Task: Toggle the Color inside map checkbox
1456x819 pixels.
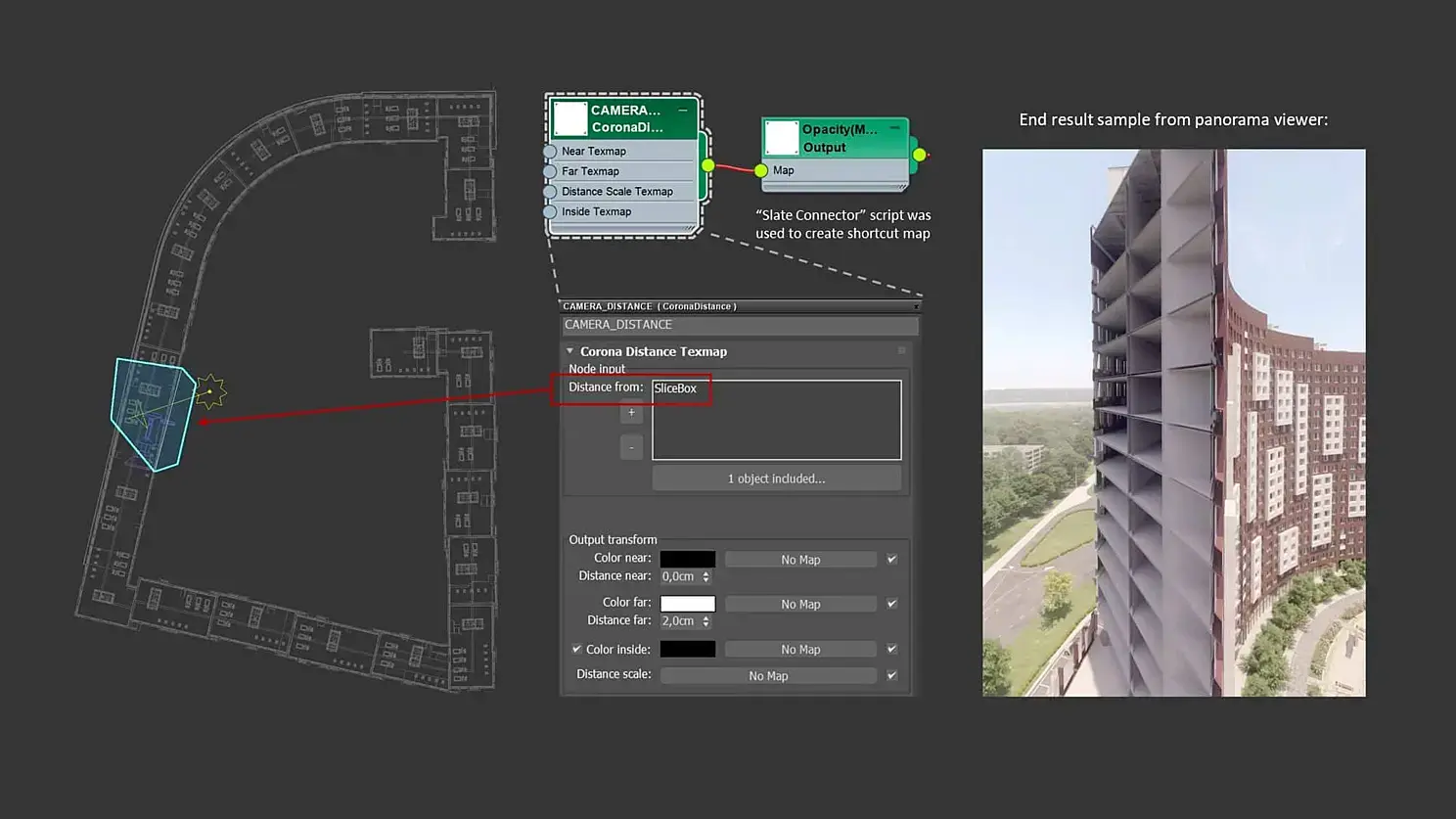Action: [x=891, y=649]
